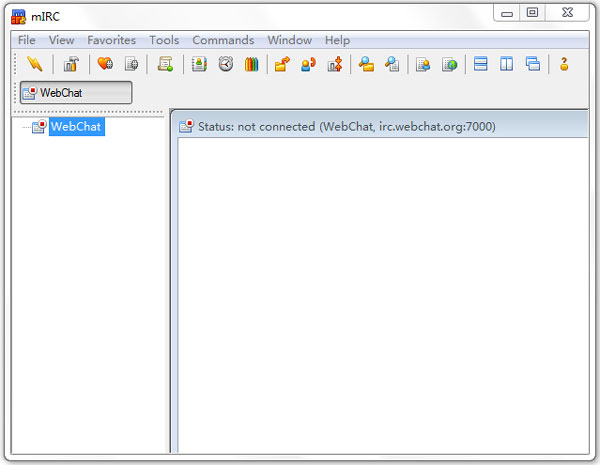This screenshot has height=465, width=600.
Task: Tile windows horizontally using the toolbar icon
Action: (x=481, y=65)
